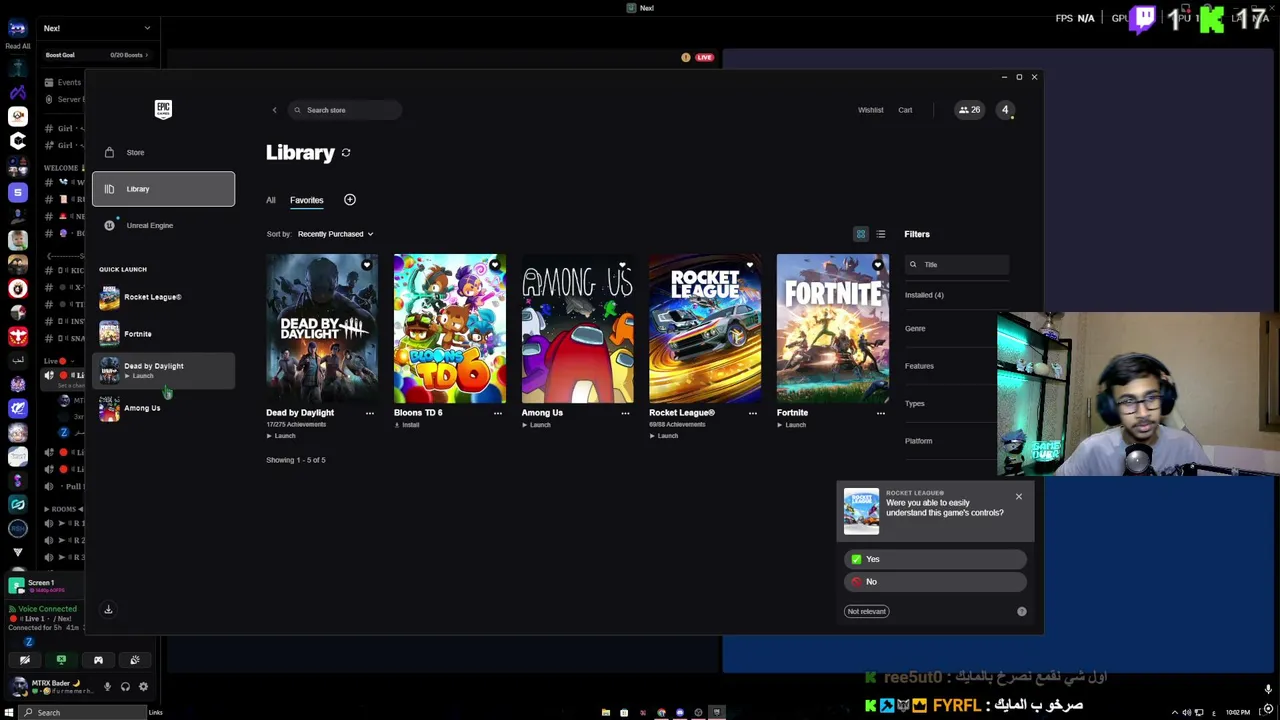Unfavorite Among Us heart icon
The width and height of the screenshot is (1280, 720).
(622, 265)
